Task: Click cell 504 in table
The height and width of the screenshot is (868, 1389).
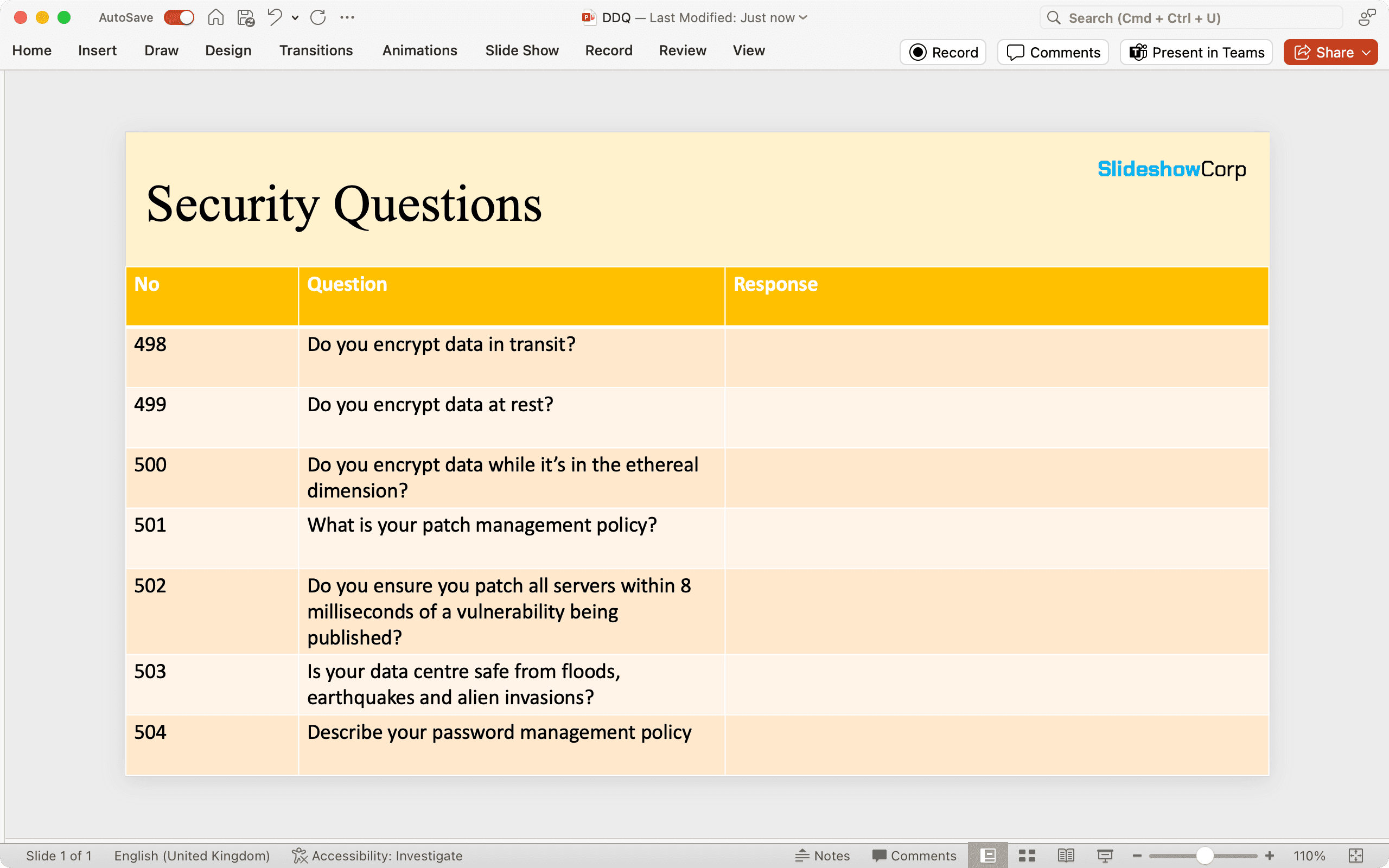Action: pyautogui.click(x=212, y=745)
